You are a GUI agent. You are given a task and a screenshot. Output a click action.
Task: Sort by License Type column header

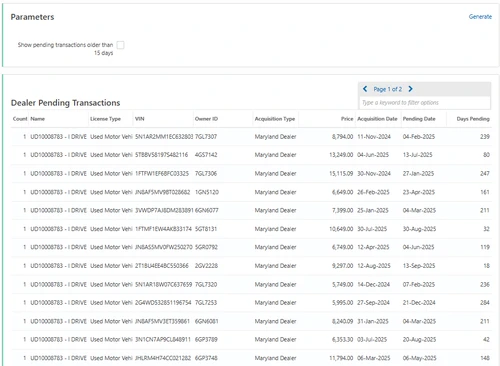click(105, 119)
